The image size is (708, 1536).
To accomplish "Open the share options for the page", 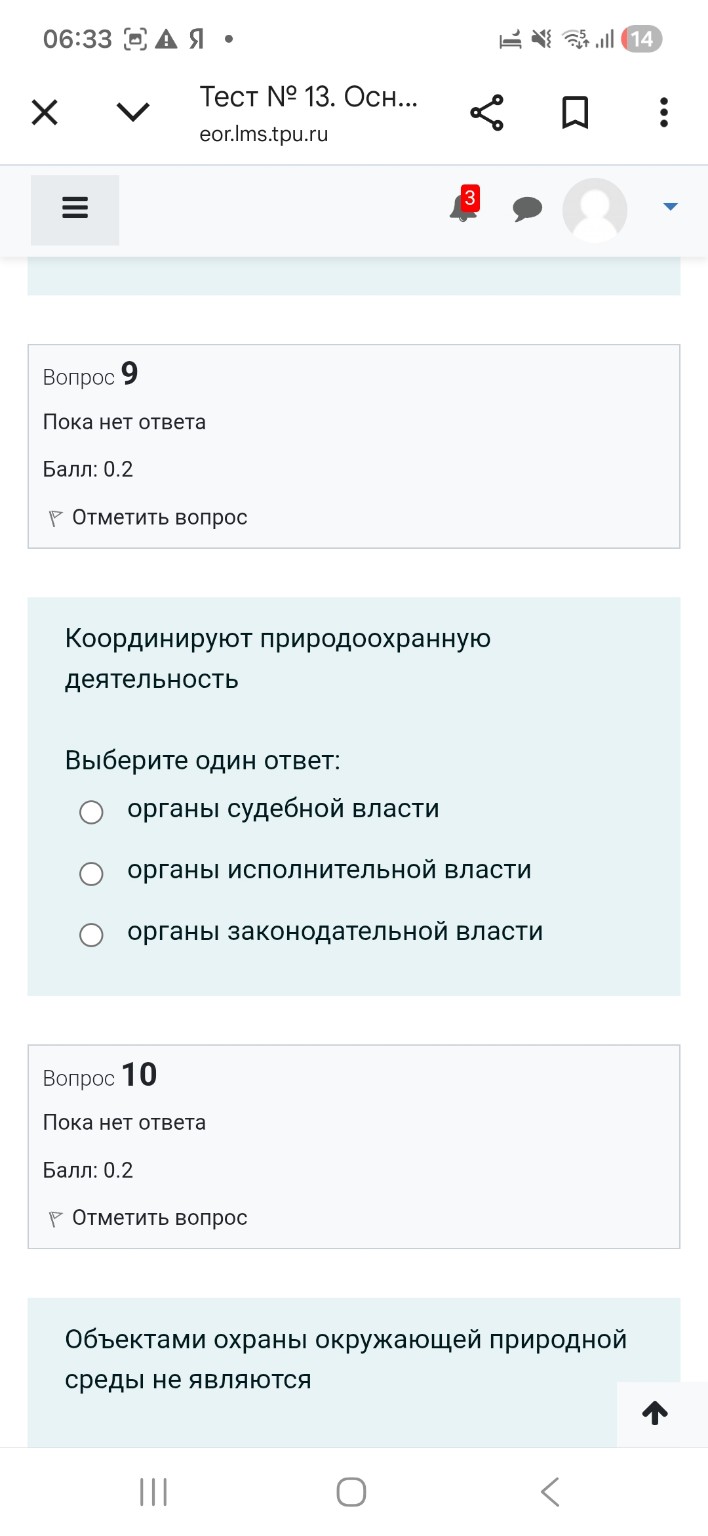I will pos(486,112).
